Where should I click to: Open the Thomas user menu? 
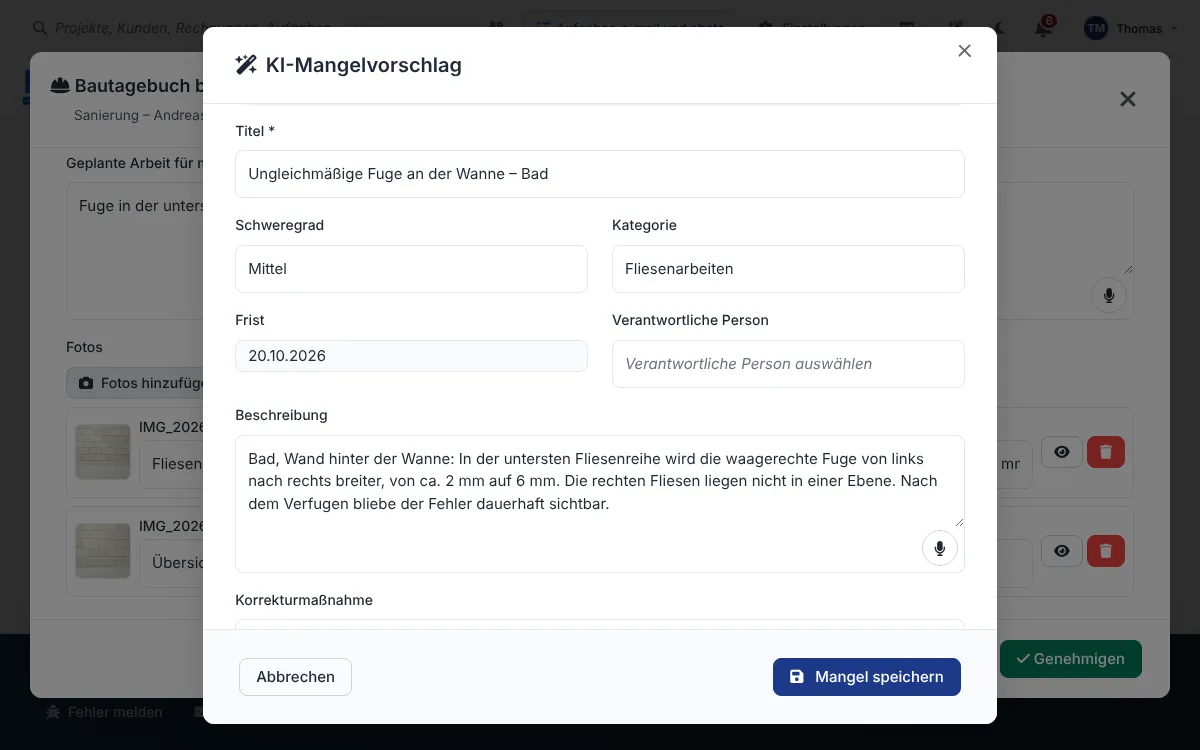click(1134, 28)
